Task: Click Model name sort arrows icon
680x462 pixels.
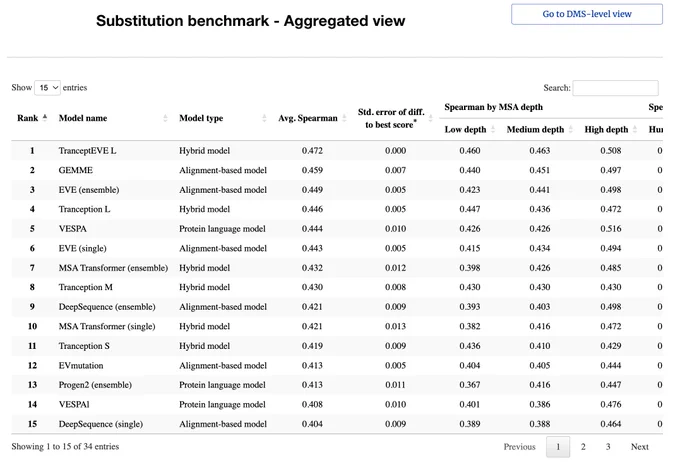Action: (x=165, y=118)
